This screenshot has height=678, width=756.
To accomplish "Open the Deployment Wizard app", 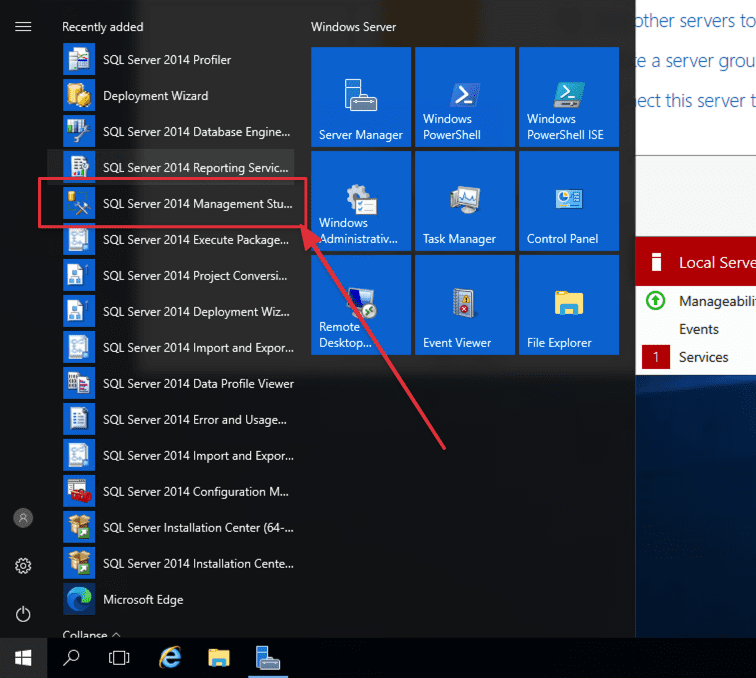I will [x=155, y=96].
